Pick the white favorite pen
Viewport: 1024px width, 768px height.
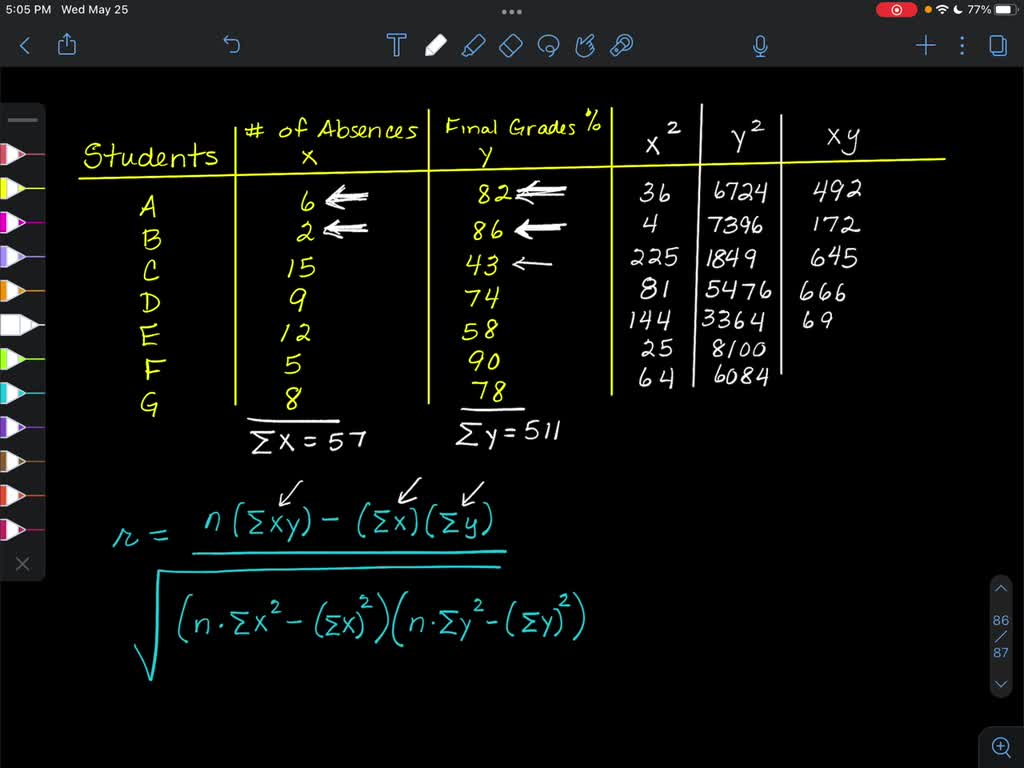(22, 325)
